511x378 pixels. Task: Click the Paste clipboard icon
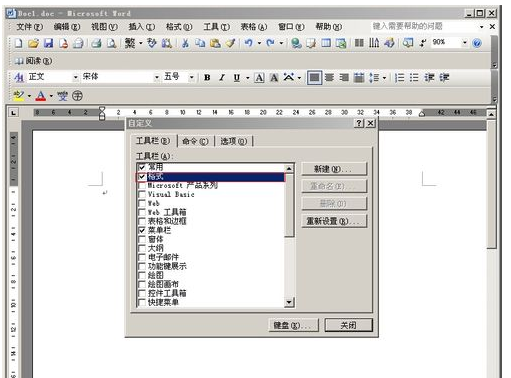[x=215, y=43]
